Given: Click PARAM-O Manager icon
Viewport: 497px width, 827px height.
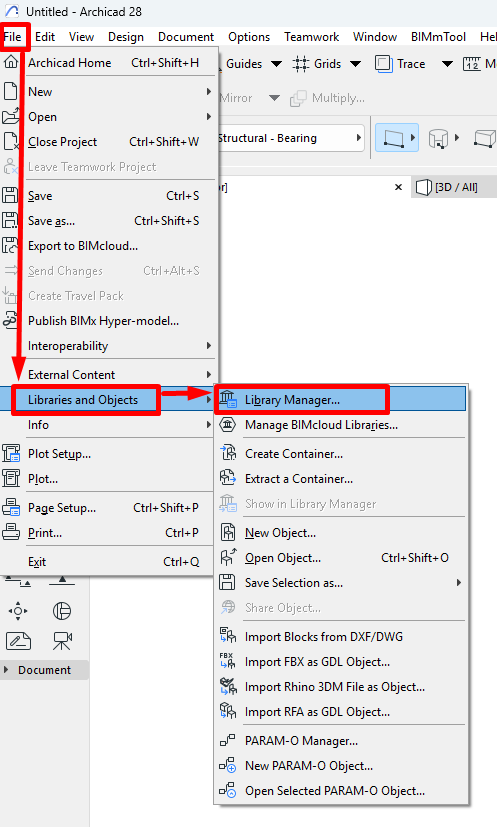Looking at the screenshot, I should point(227,741).
